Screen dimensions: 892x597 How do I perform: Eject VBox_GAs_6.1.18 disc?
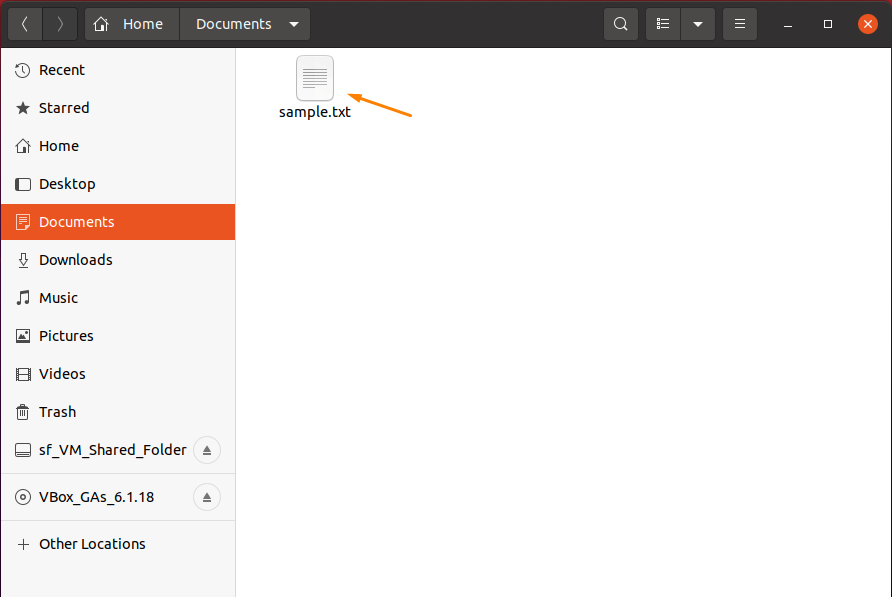coord(207,497)
